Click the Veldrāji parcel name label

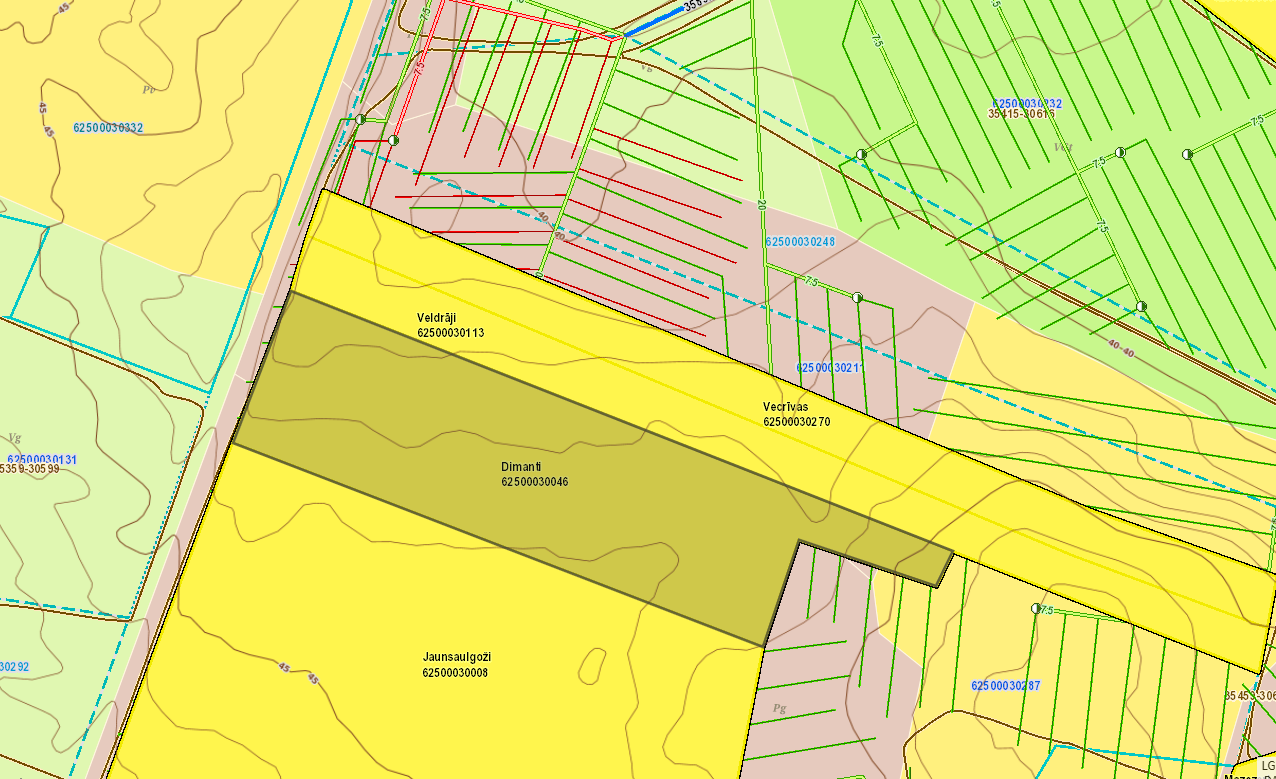click(x=437, y=318)
